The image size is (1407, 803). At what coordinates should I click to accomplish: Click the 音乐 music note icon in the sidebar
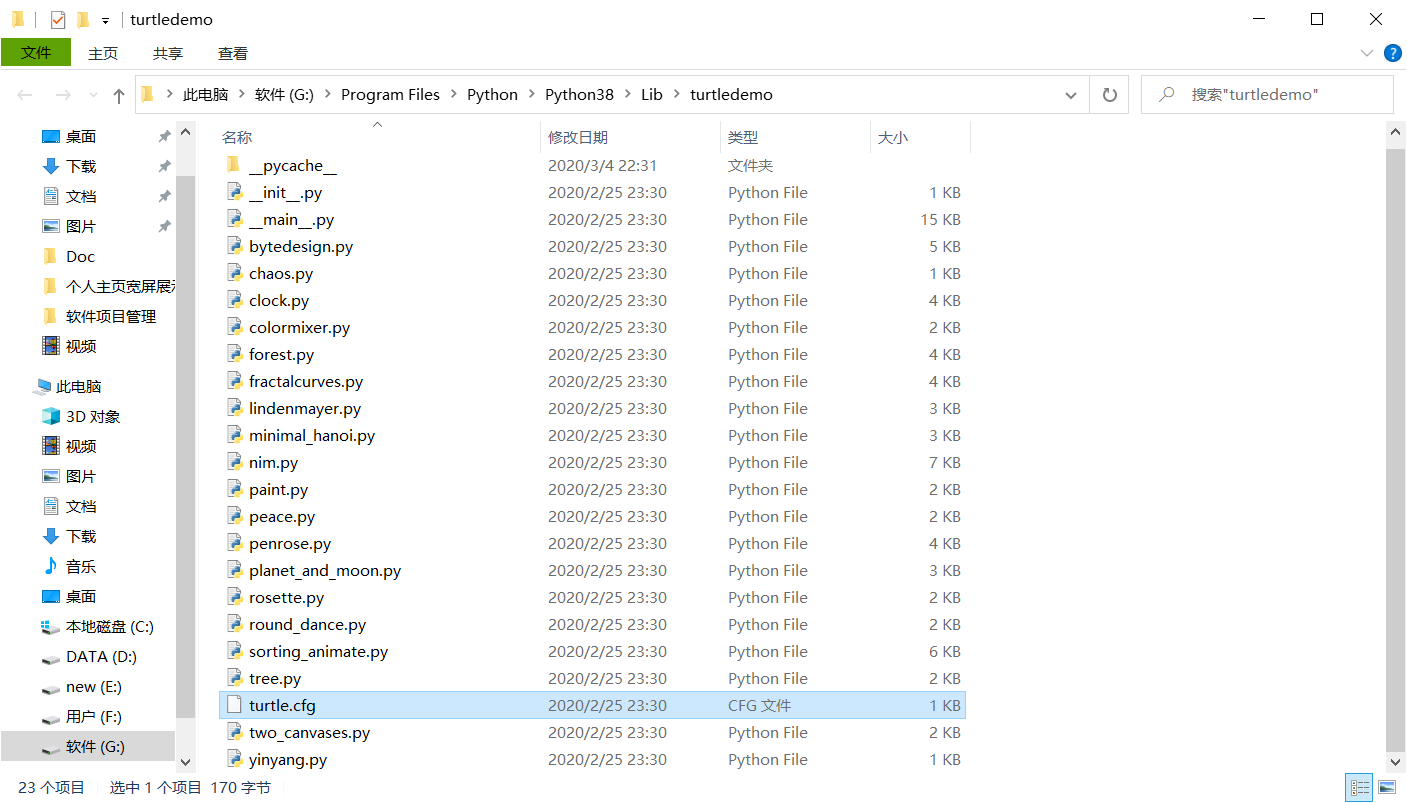point(50,566)
